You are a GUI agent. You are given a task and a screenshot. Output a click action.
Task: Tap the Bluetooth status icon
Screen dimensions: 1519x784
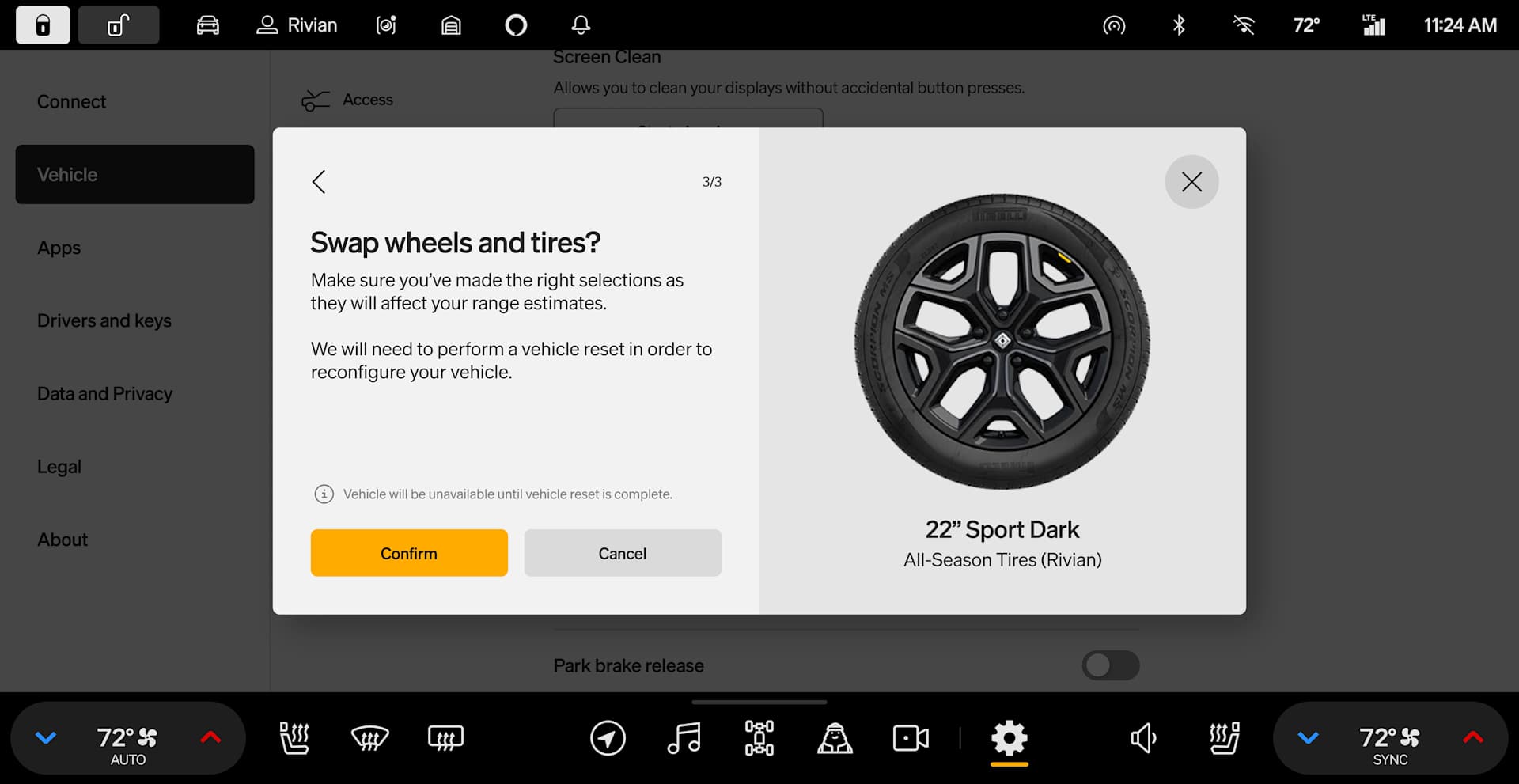coord(1179,25)
